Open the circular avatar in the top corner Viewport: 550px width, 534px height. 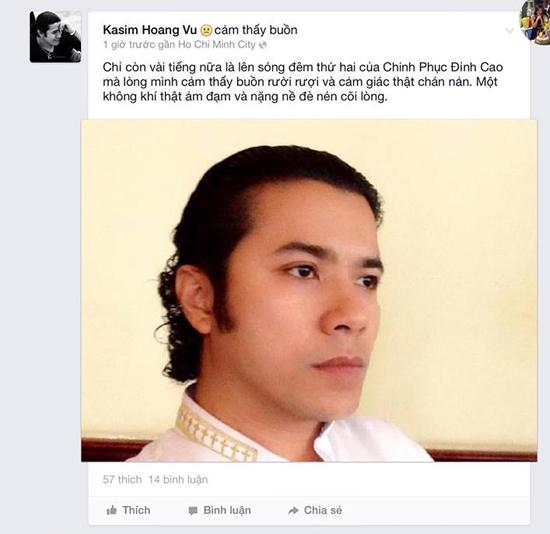point(535,21)
